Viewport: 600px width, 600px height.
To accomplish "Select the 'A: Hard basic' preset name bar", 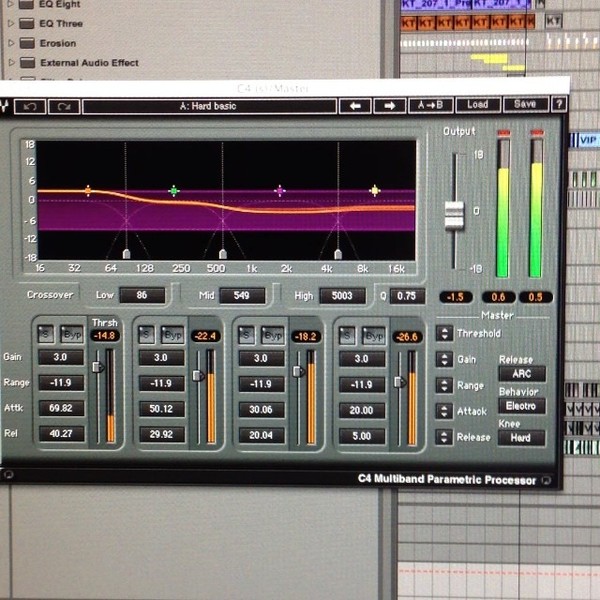I will 209,106.
